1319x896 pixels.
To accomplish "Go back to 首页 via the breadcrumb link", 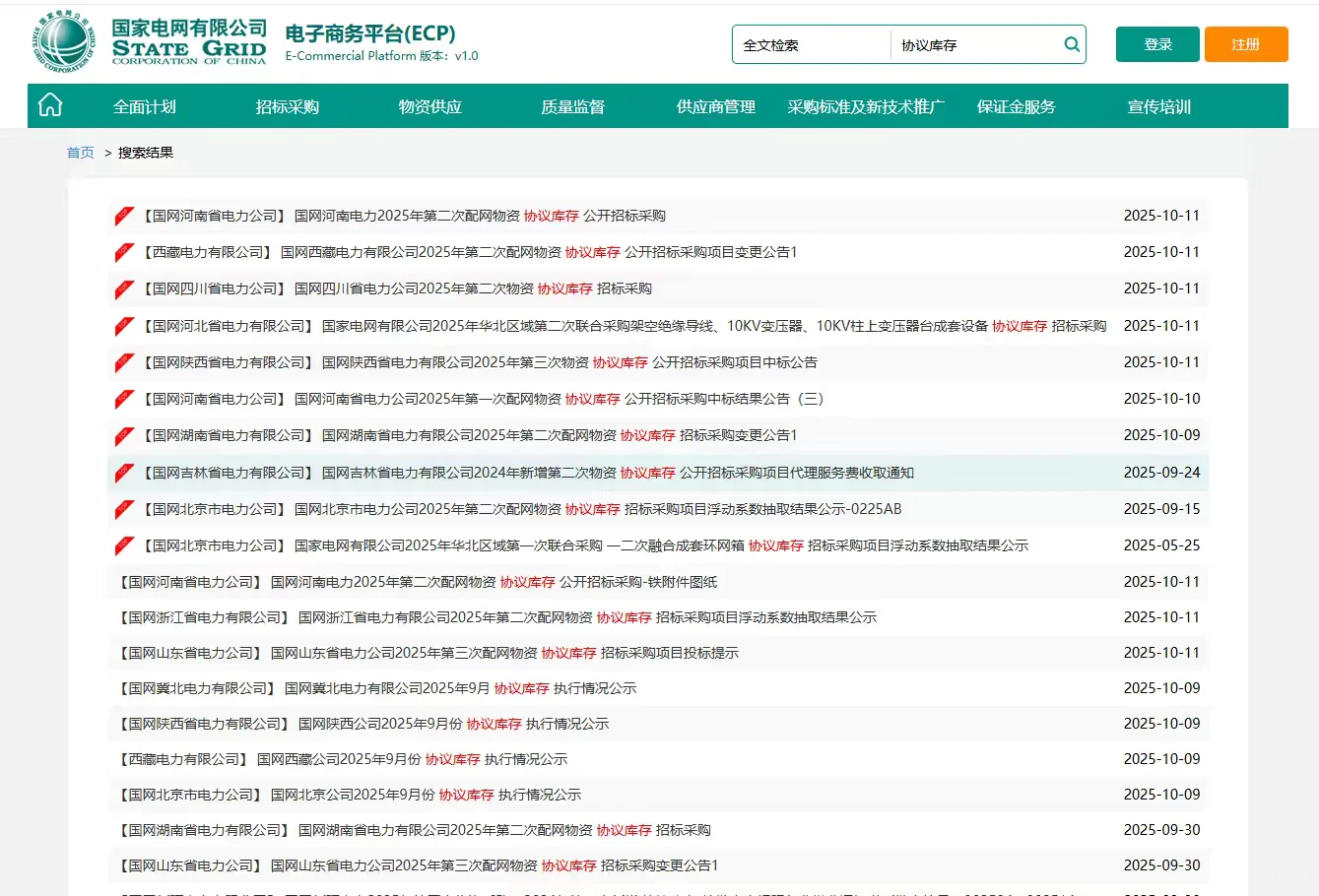I will pyautogui.click(x=80, y=152).
